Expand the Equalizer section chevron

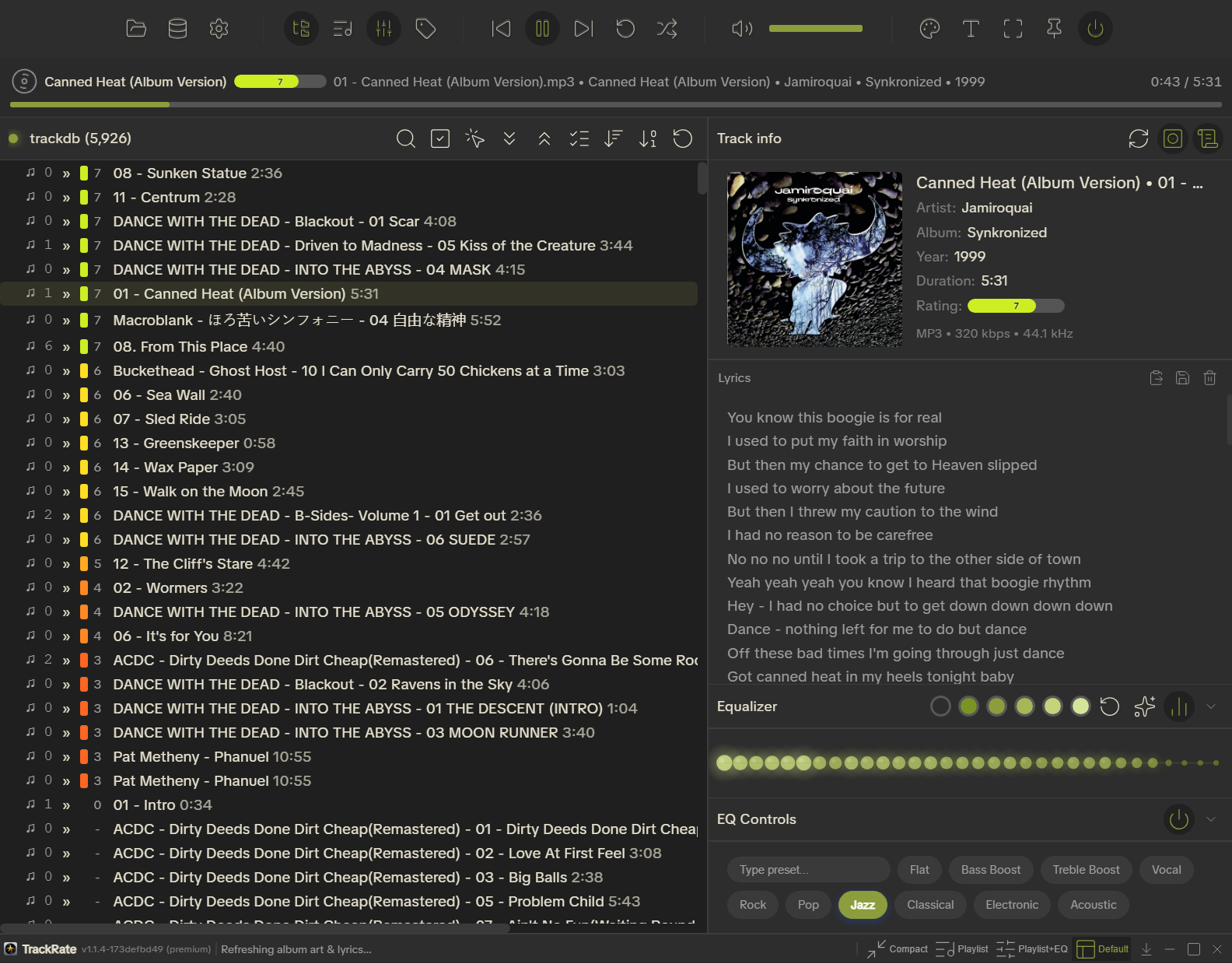point(1211,706)
